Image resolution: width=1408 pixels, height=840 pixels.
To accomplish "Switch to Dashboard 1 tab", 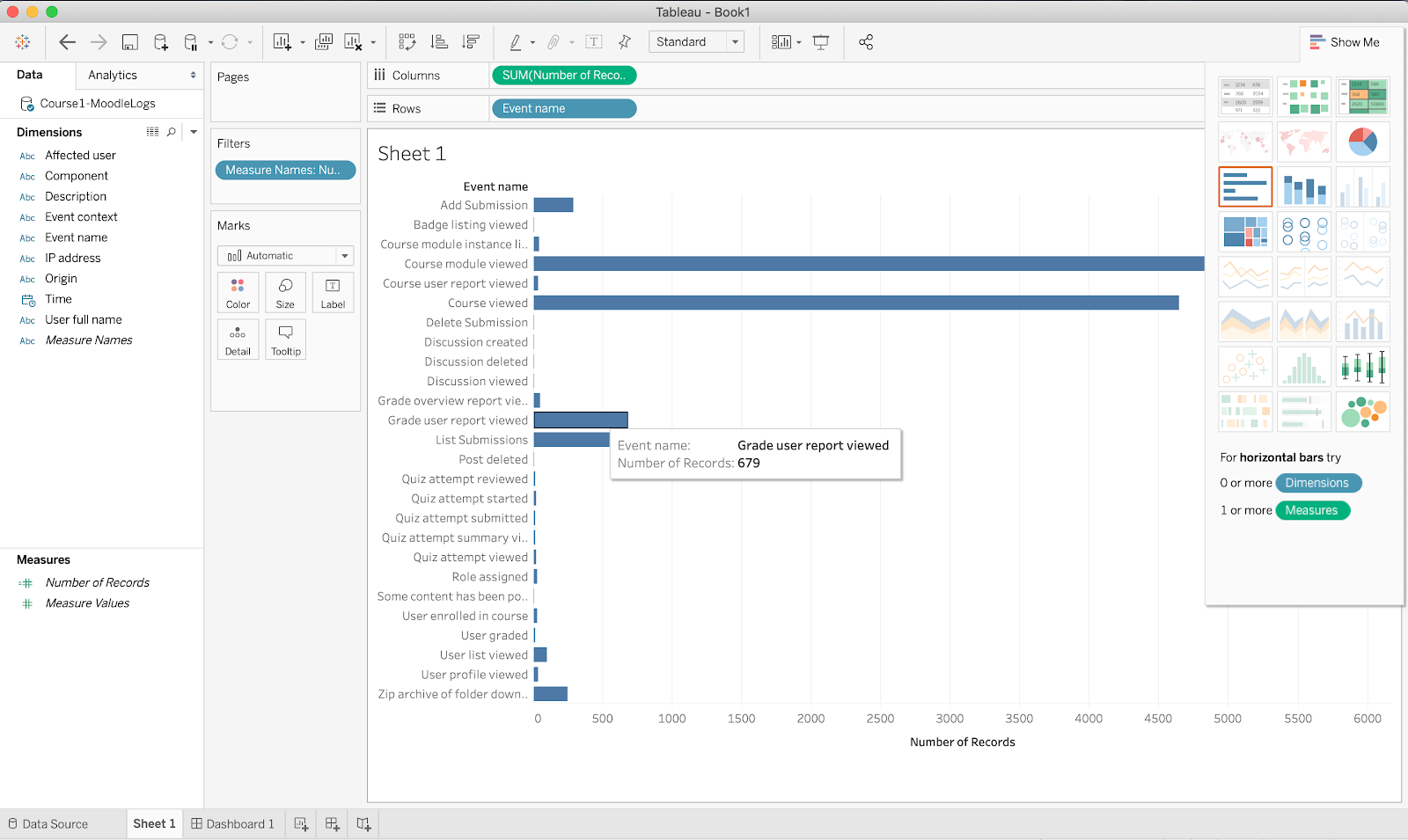I will [233, 824].
